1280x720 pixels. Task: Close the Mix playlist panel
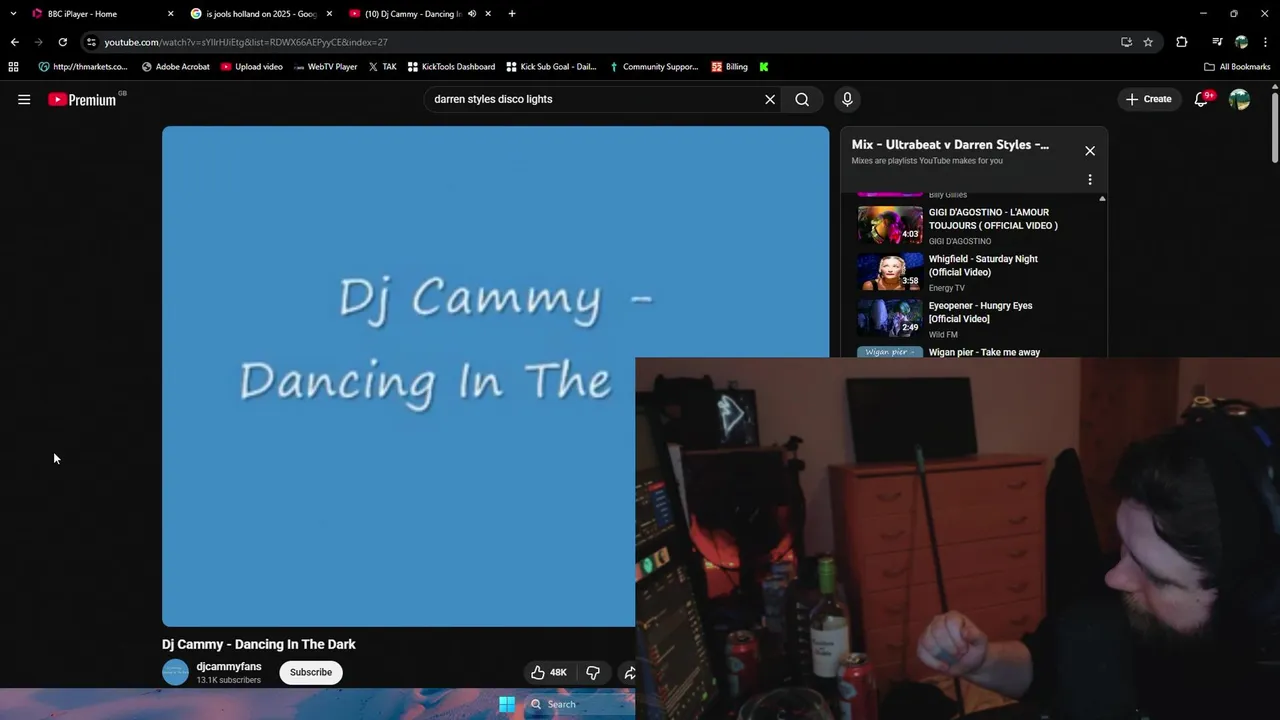[x=1090, y=151]
